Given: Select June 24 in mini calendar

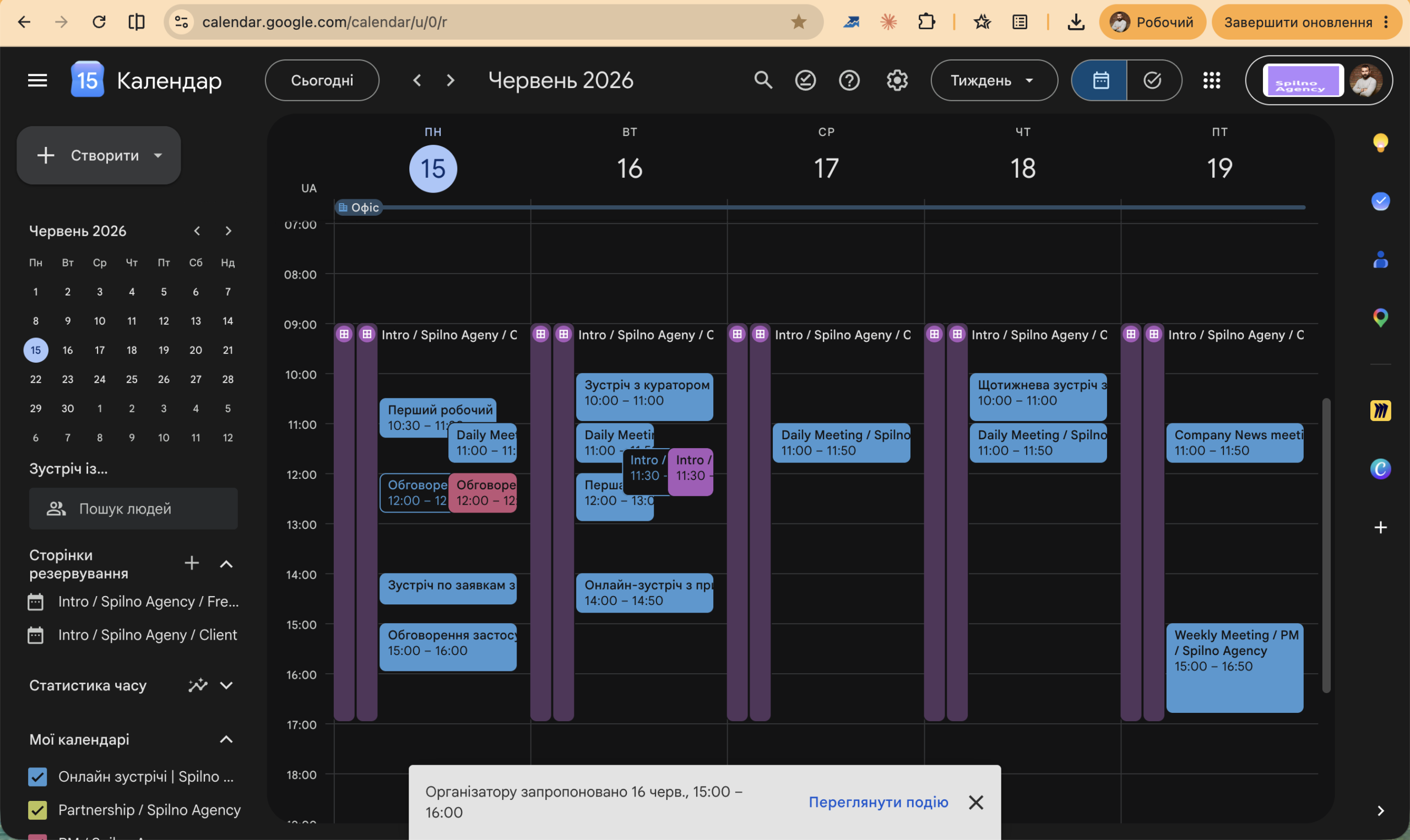Looking at the screenshot, I should tap(100, 379).
